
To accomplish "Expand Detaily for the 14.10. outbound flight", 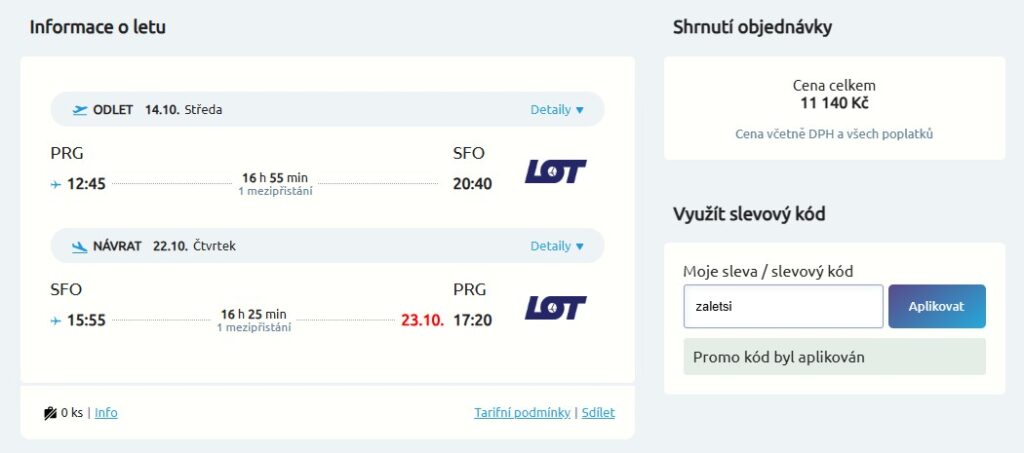I will [x=557, y=110].
